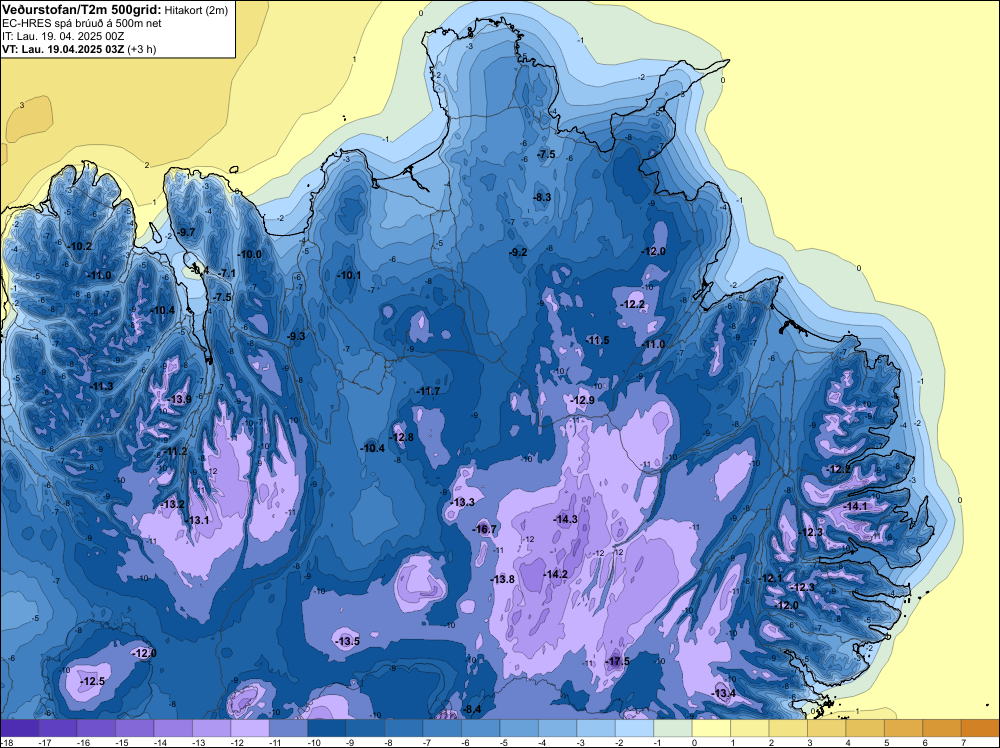Screen dimensions: 1000x748
Task: Click the -11.5 temperature label
Action: point(598,340)
